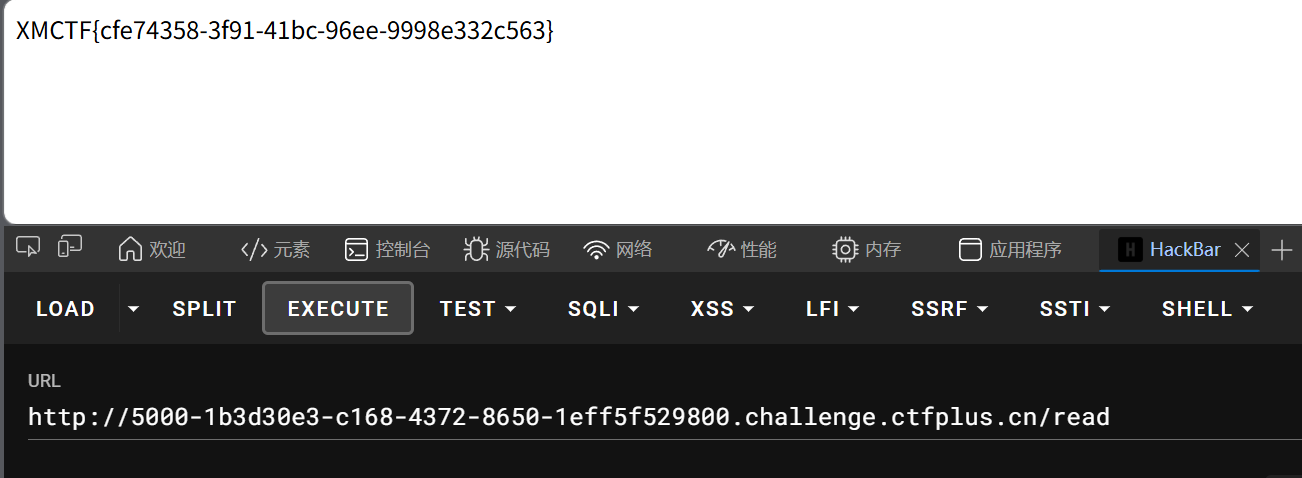Toggle device emulation icon
The image size is (1302, 478).
click(x=70, y=248)
